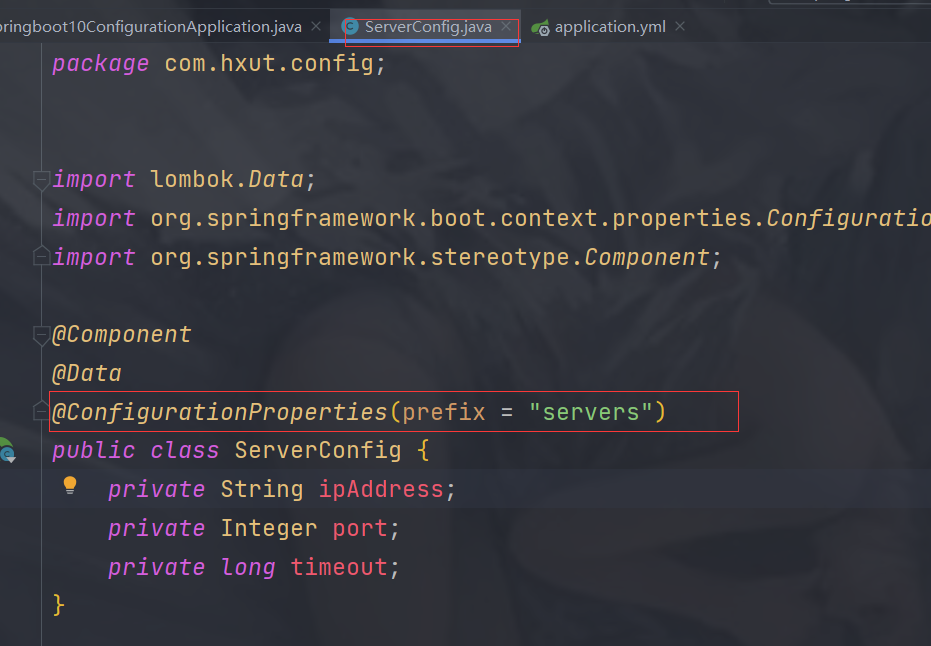Click the @Data annotation

(87, 374)
